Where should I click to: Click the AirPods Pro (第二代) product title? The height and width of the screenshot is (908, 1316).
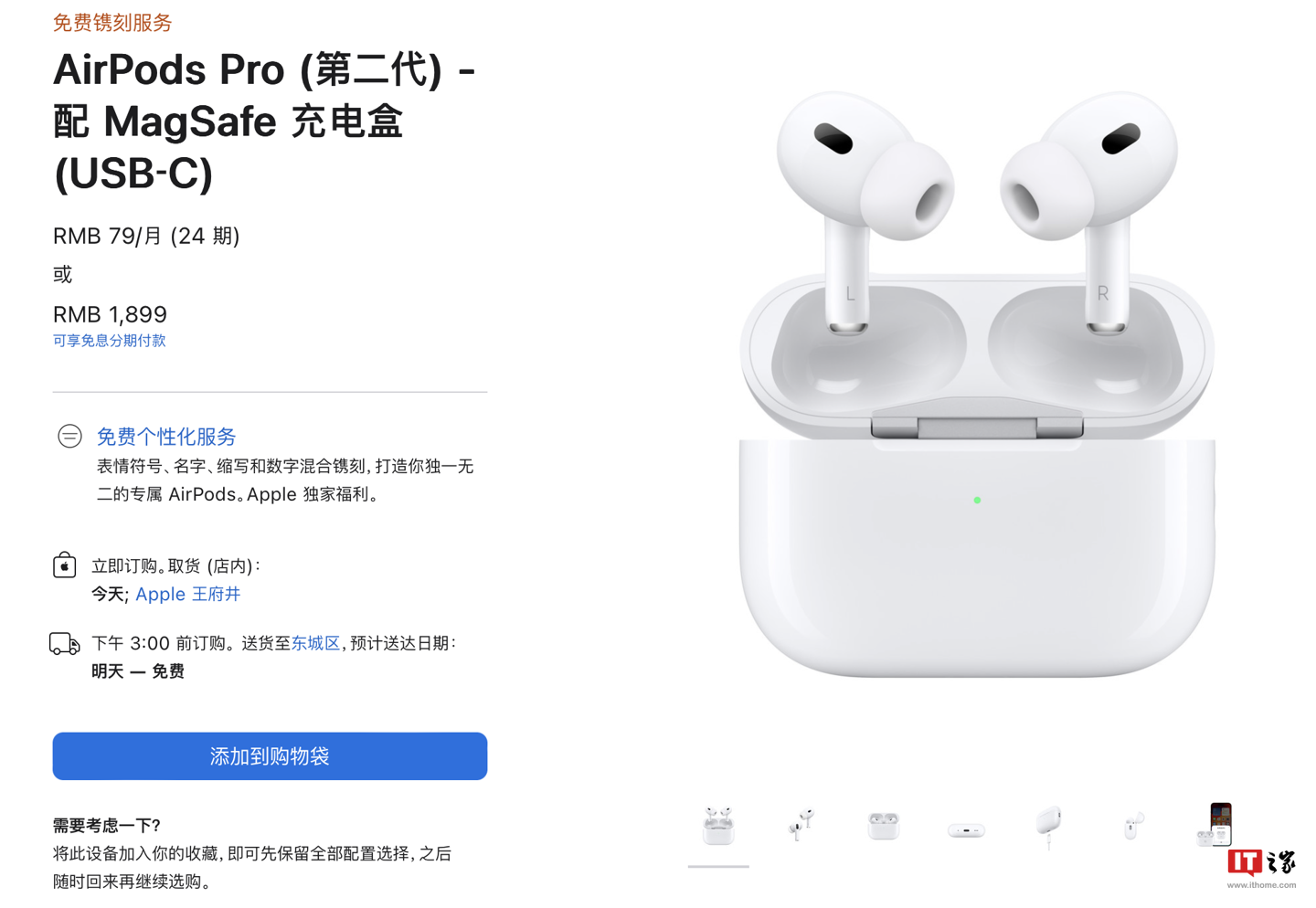[264, 121]
